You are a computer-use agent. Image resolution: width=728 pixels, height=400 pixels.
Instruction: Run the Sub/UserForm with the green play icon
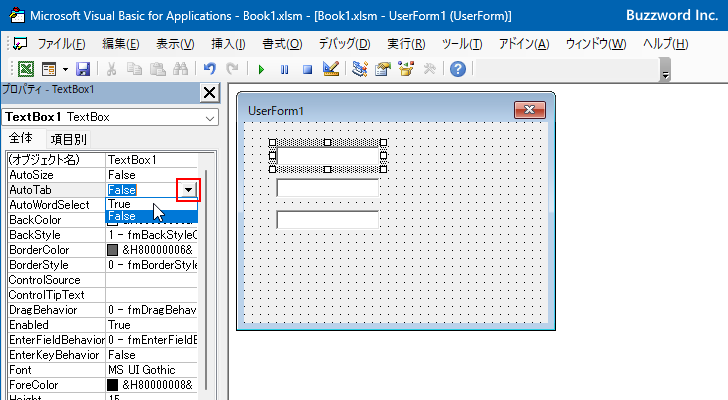[261, 70]
